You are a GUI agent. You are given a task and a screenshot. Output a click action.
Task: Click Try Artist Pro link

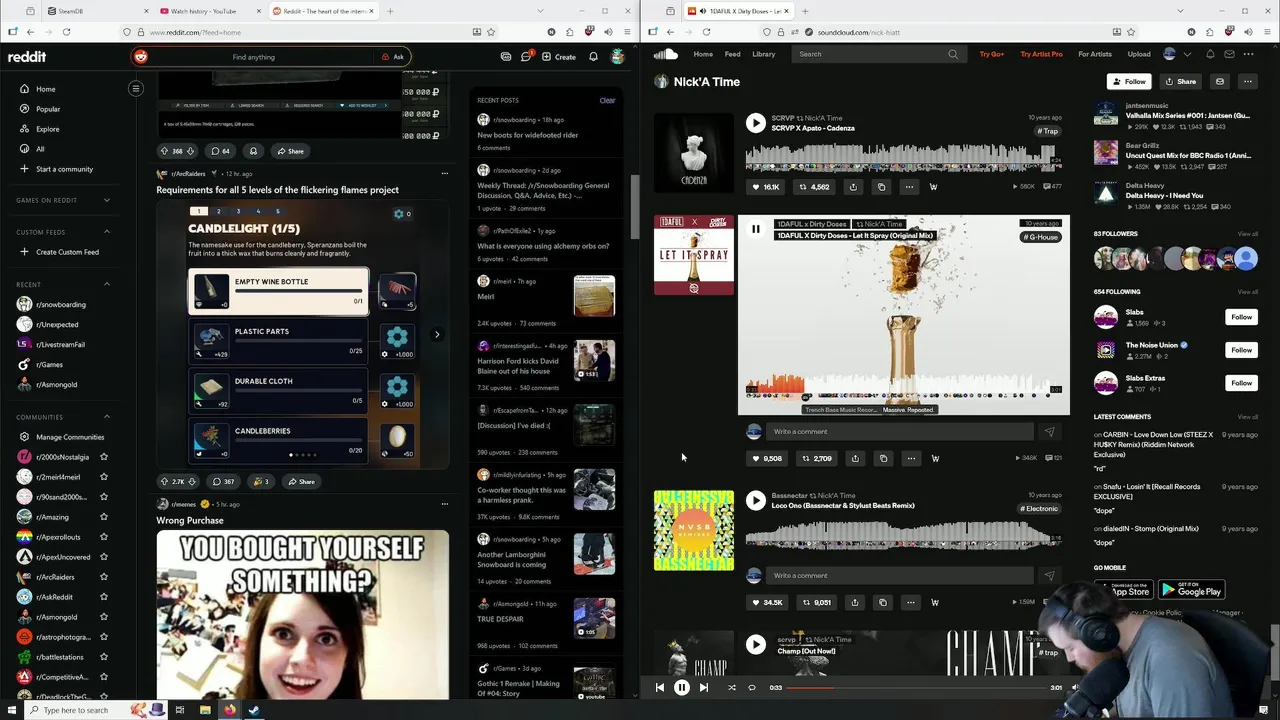(1041, 54)
